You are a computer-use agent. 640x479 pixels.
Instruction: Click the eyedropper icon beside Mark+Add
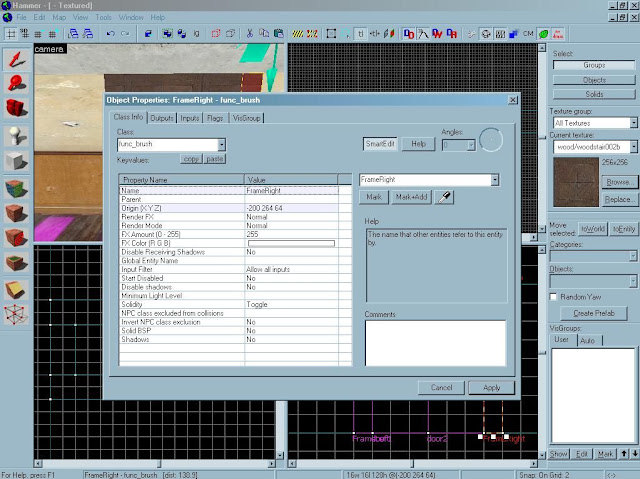(x=445, y=198)
